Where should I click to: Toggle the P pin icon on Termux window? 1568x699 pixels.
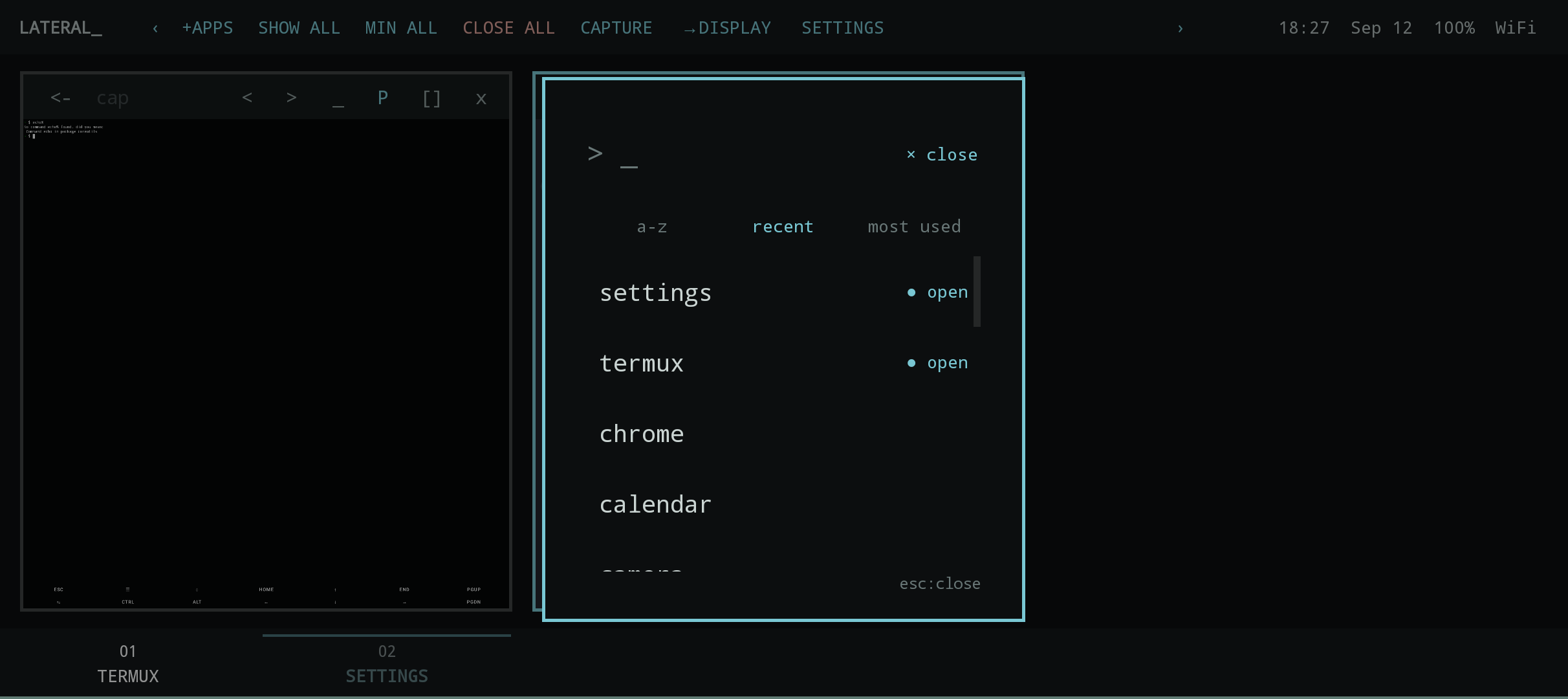point(383,98)
